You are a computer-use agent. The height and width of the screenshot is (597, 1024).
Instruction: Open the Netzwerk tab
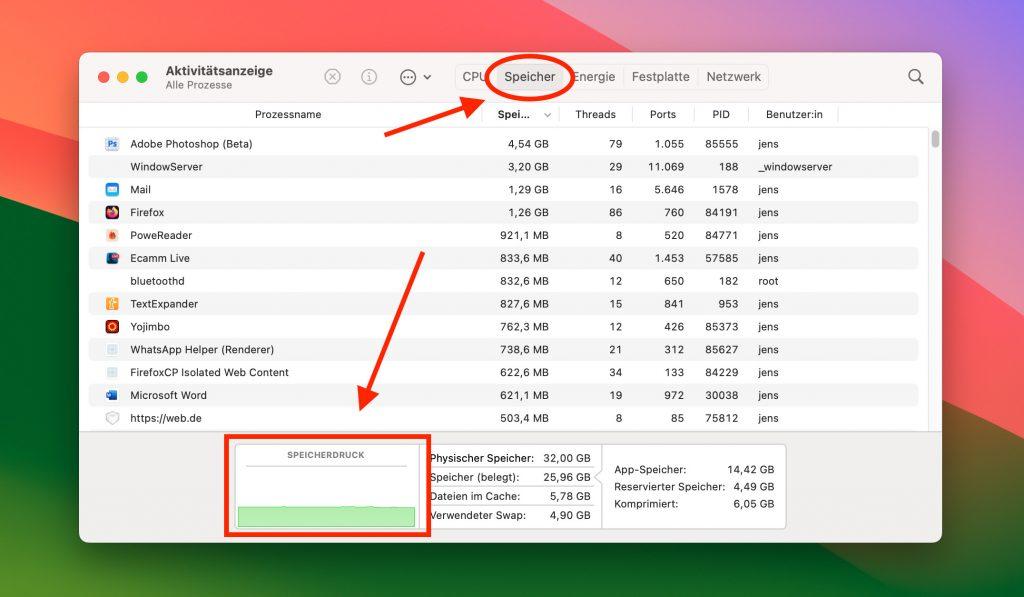coord(733,76)
